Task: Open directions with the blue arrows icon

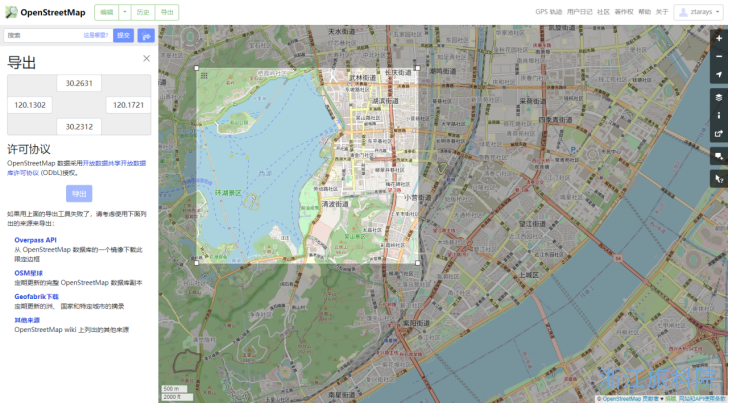Action: (146, 35)
